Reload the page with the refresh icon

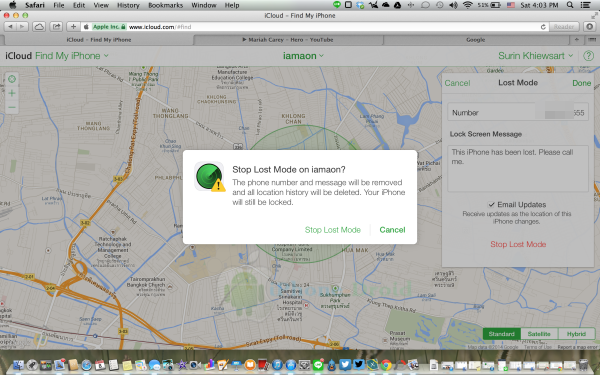pos(543,27)
